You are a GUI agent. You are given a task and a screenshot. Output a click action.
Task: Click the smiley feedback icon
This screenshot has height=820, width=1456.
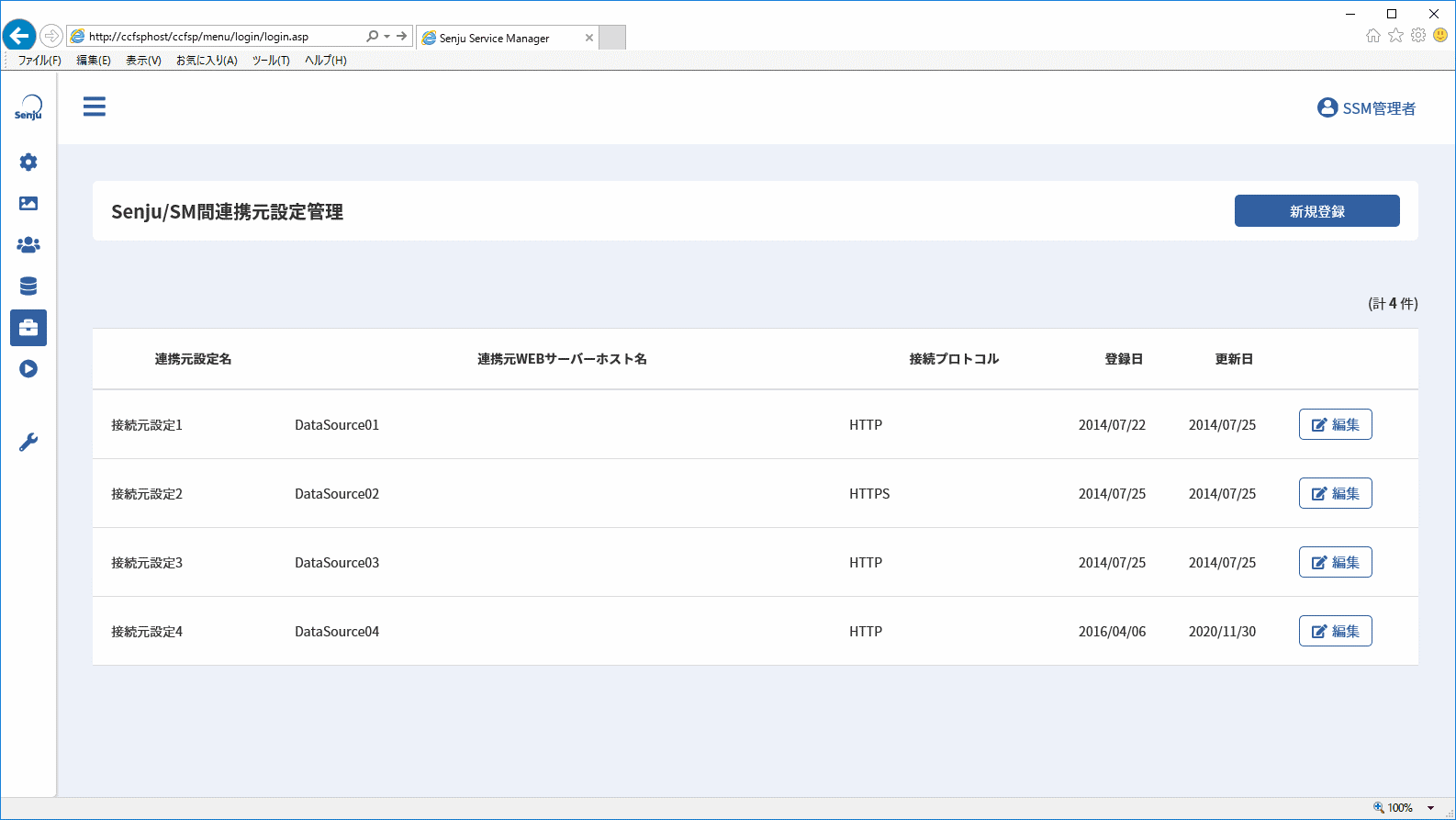click(1440, 36)
